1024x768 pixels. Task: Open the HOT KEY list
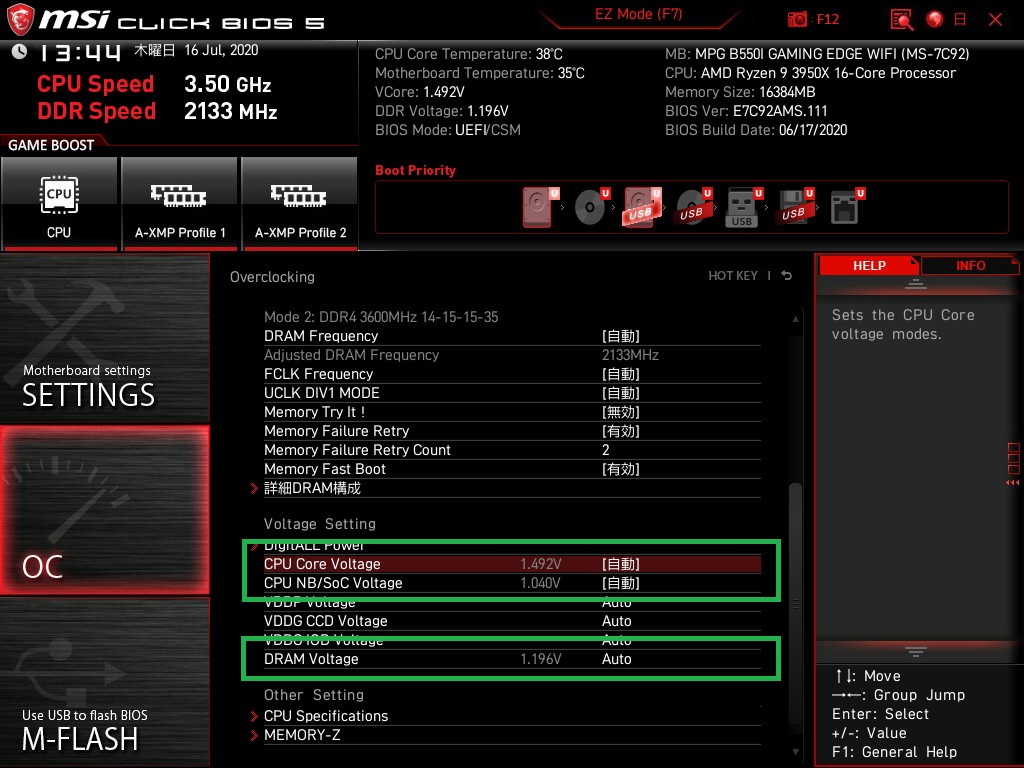point(733,276)
